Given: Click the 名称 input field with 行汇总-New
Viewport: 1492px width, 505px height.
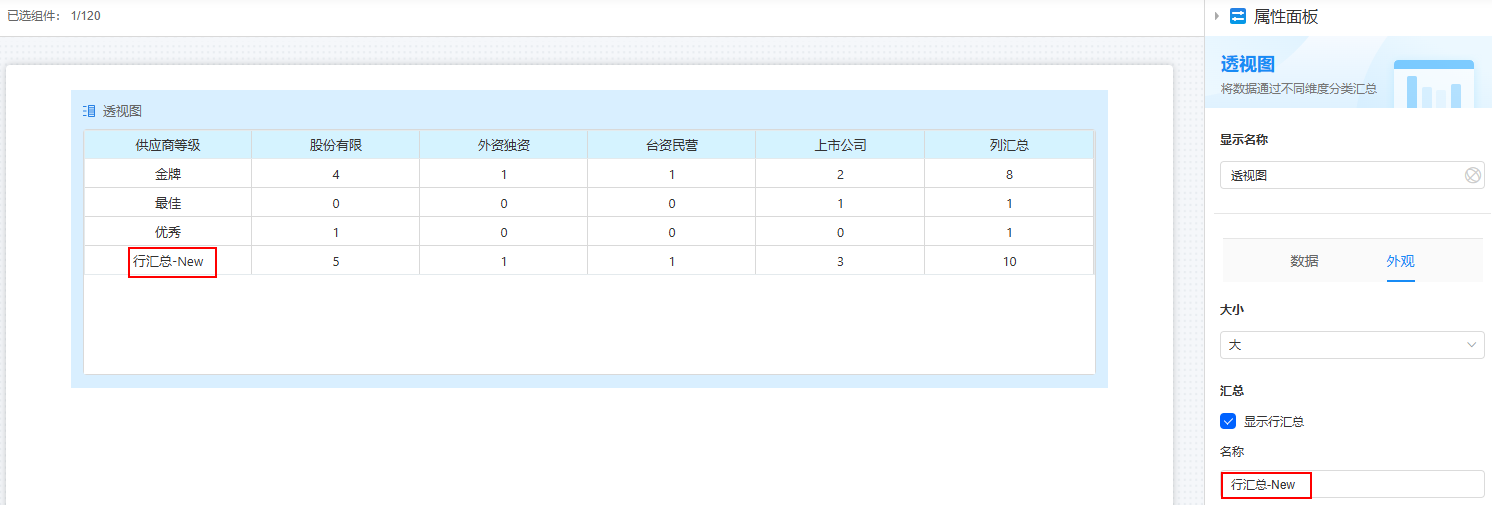Looking at the screenshot, I should (1352, 484).
